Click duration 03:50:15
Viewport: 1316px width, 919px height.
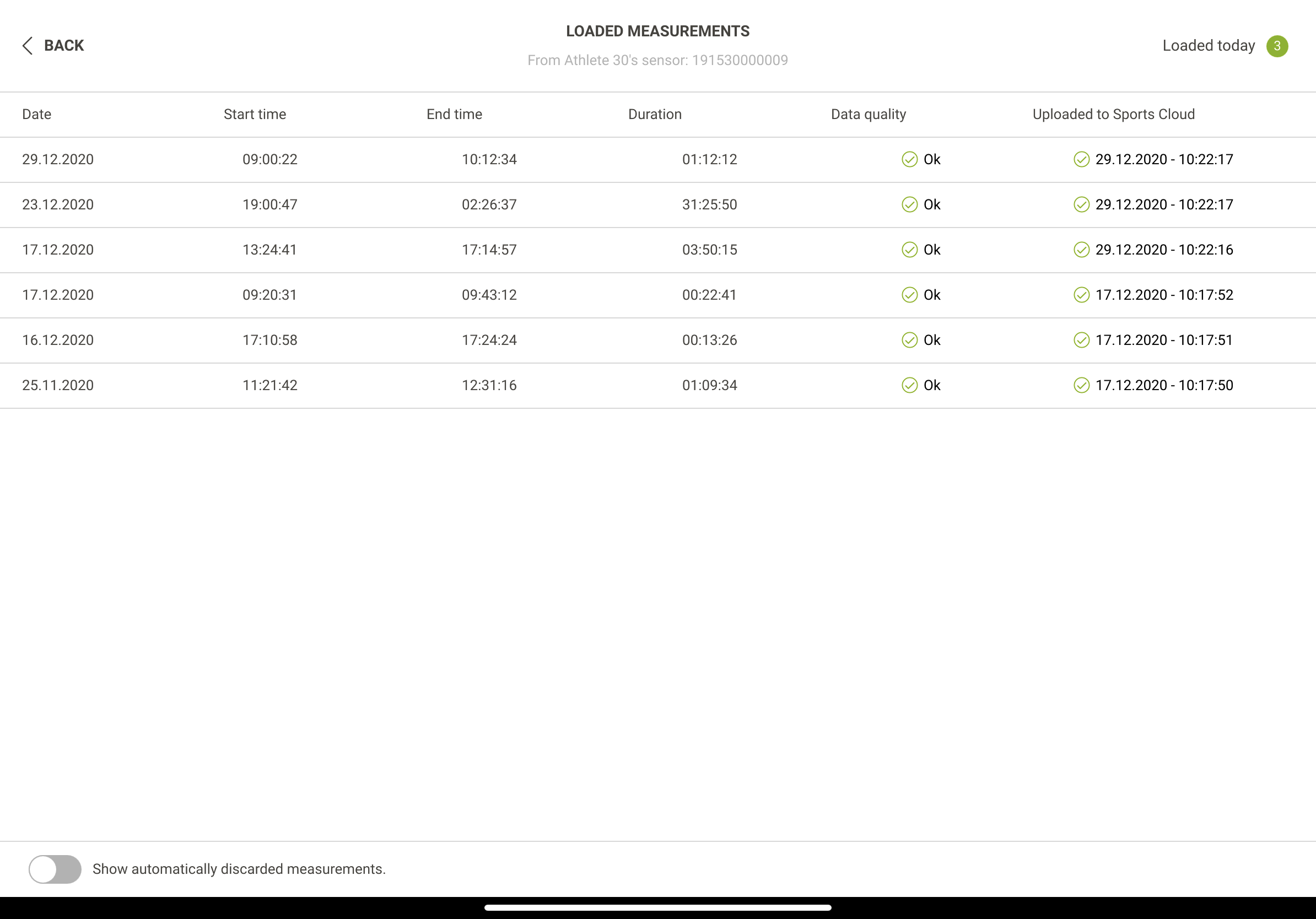click(710, 250)
